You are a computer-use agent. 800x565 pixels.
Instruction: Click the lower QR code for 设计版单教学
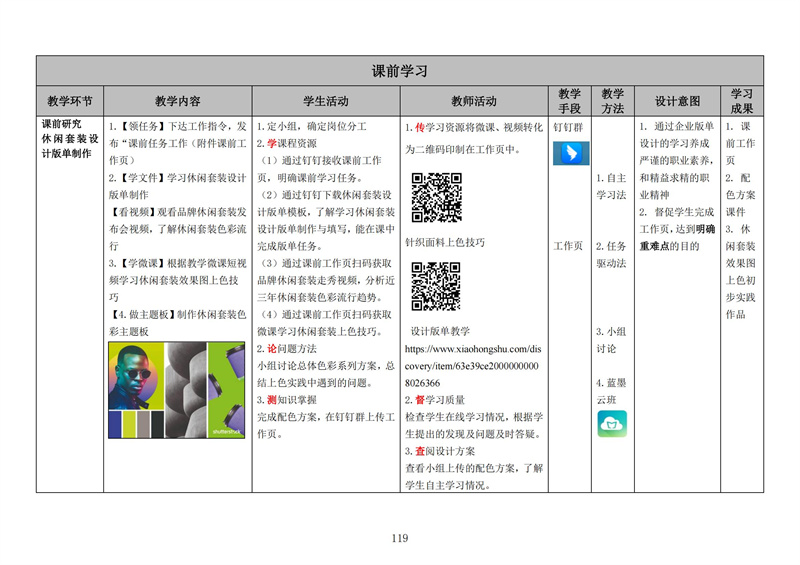pos(436,286)
